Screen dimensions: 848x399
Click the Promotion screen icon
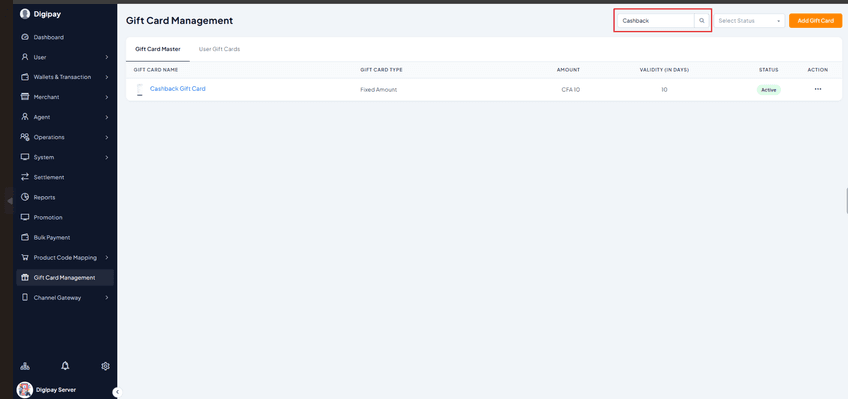click(25, 217)
